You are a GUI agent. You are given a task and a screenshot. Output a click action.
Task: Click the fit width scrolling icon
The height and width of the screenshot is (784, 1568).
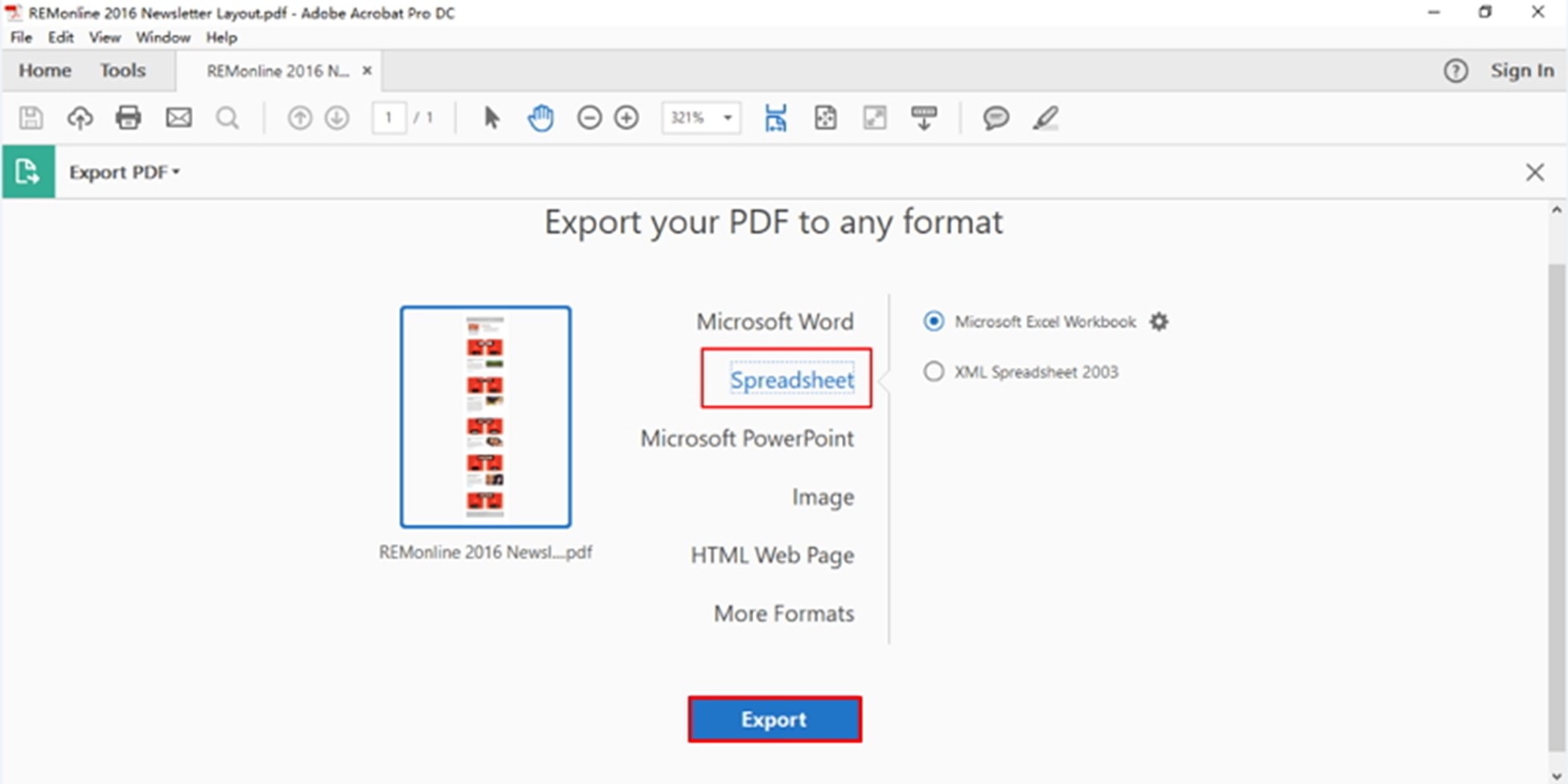[x=775, y=118]
